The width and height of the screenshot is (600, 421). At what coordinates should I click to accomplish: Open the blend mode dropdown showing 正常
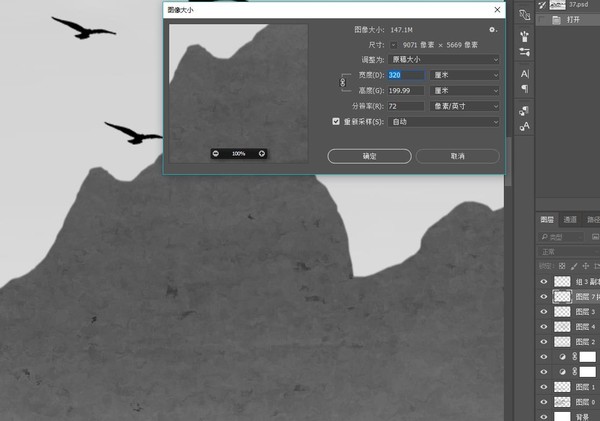coord(568,252)
